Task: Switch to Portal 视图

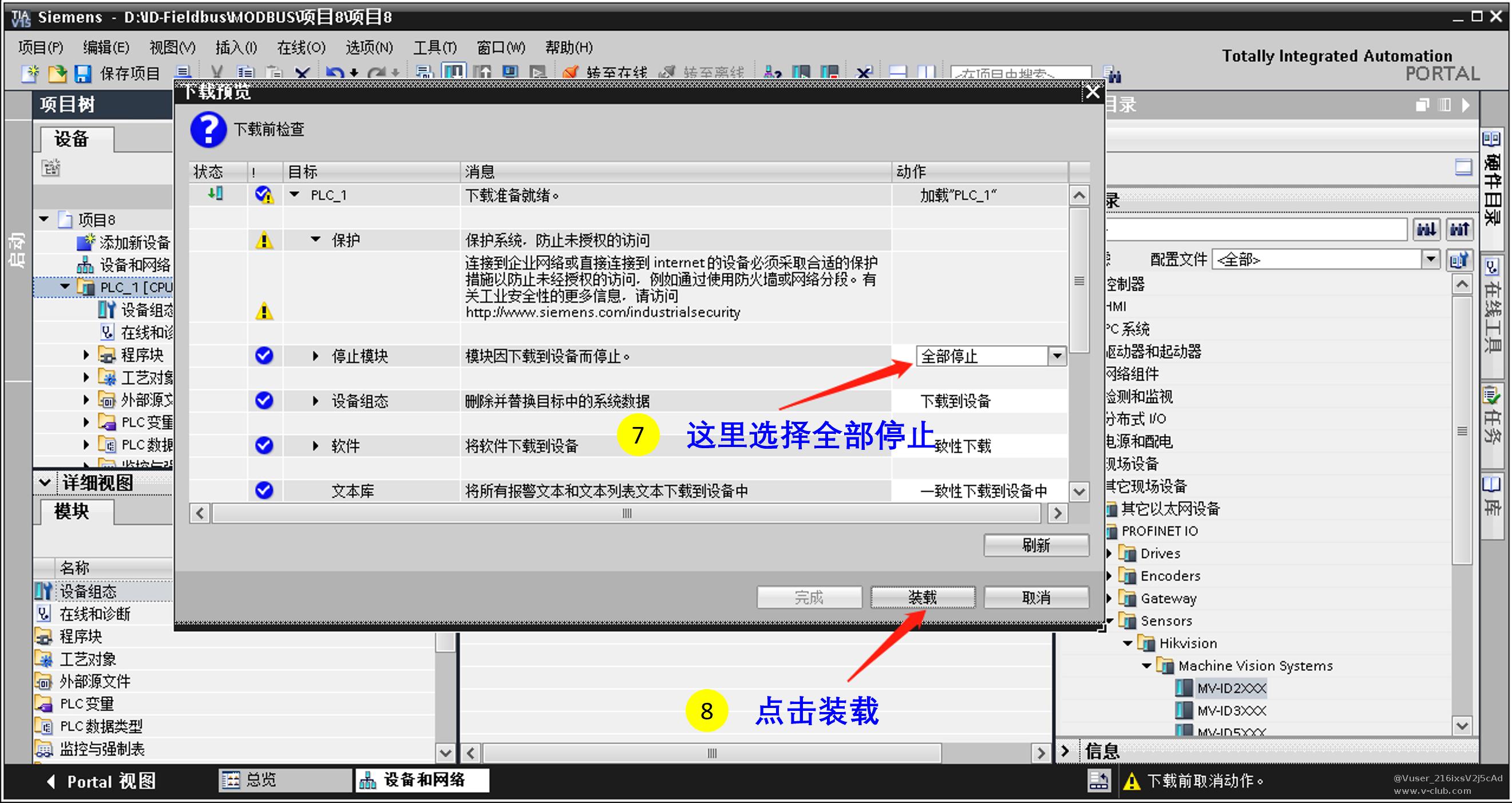Action: tap(101, 781)
